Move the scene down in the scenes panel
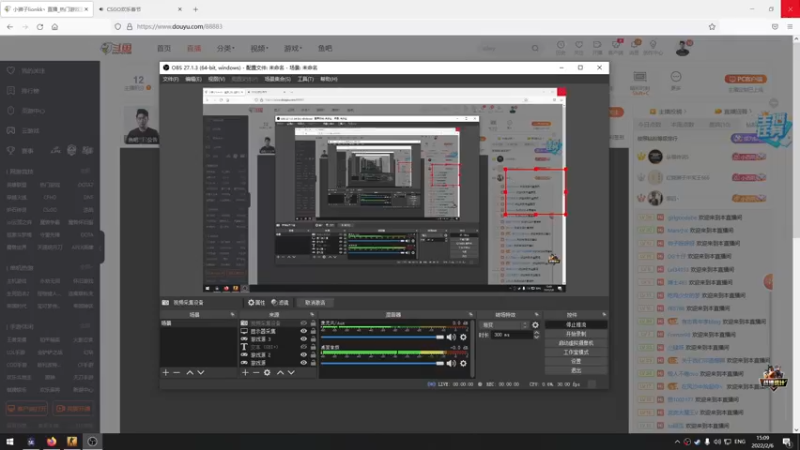This screenshot has height=450, width=800. [201, 372]
